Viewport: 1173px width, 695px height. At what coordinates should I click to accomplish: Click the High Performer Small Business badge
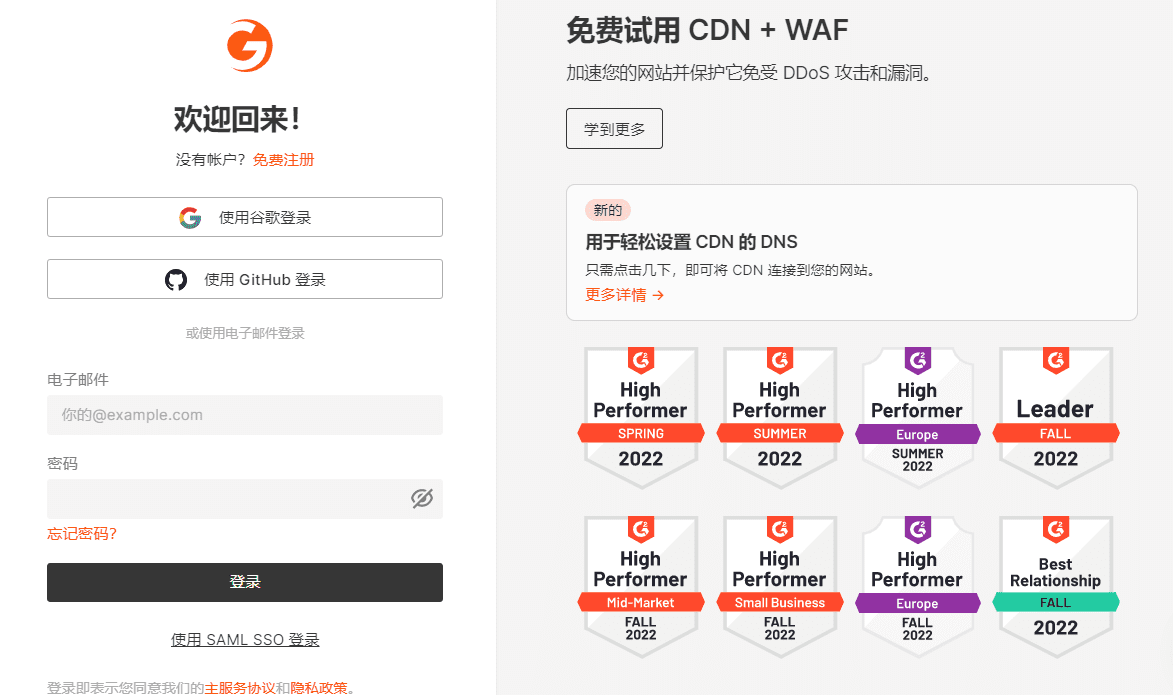779,586
